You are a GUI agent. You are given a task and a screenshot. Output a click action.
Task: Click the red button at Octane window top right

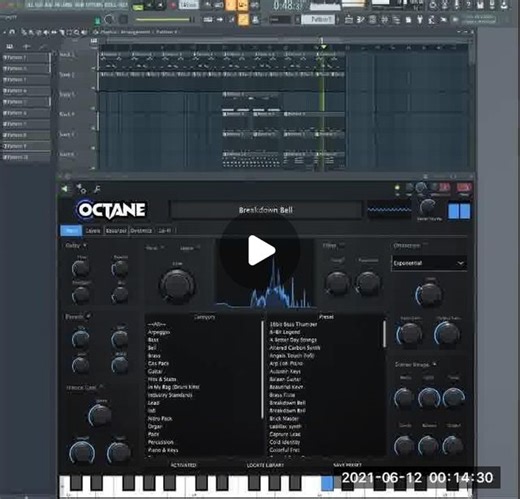pos(464,188)
